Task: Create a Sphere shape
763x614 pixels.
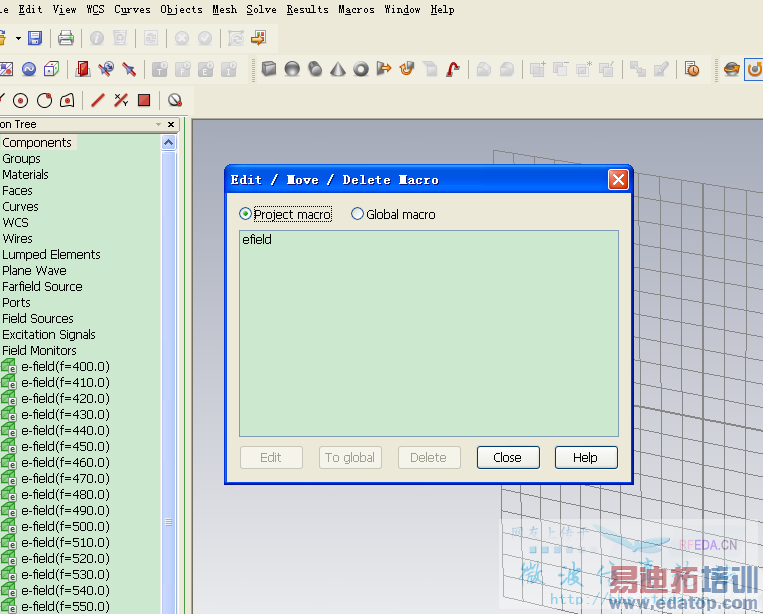Action: point(292,69)
